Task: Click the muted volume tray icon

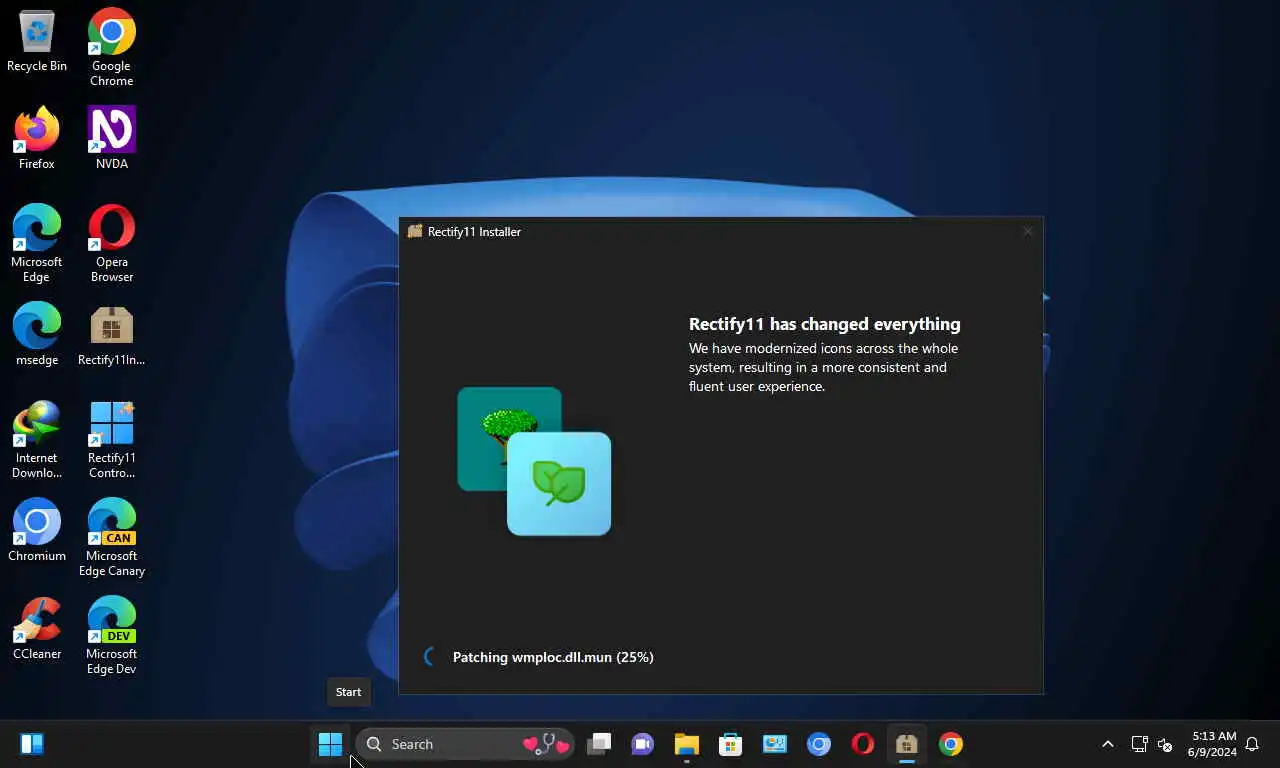Action: [1165, 744]
